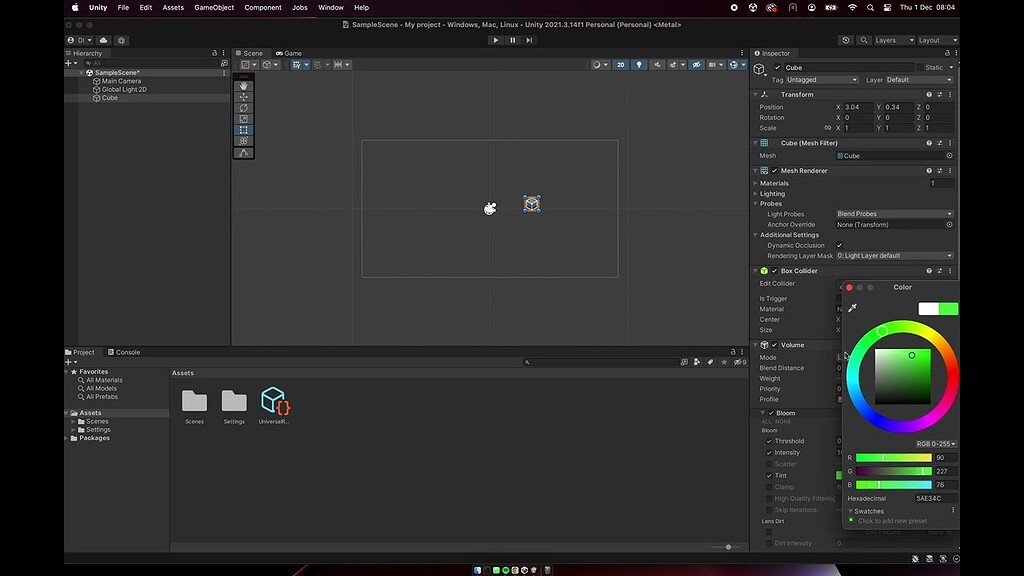
Task: Toggle scene lighting bulb icon
Action: [x=639, y=65]
